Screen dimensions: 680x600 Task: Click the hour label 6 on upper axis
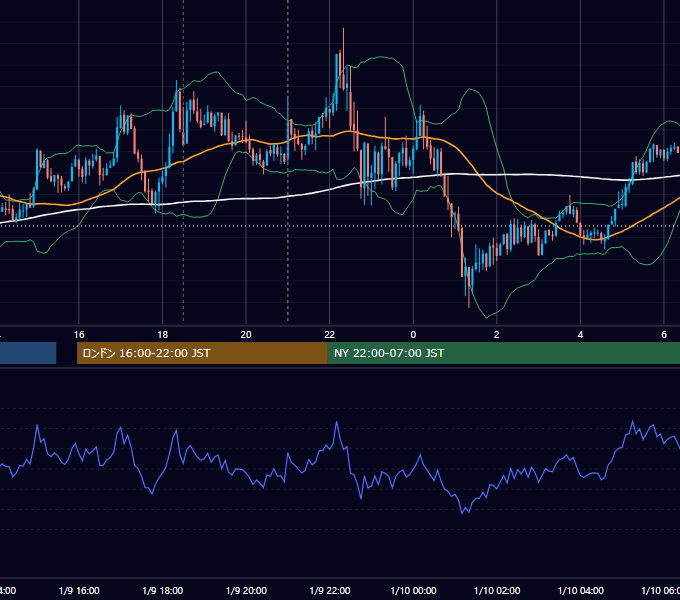pyautogui.click(x=664, y=335)
